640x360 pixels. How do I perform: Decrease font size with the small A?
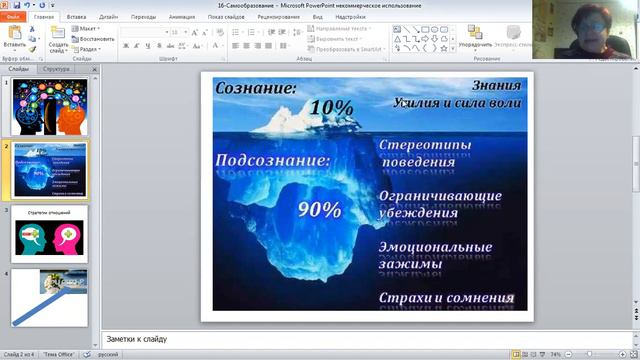pos(205,33)
